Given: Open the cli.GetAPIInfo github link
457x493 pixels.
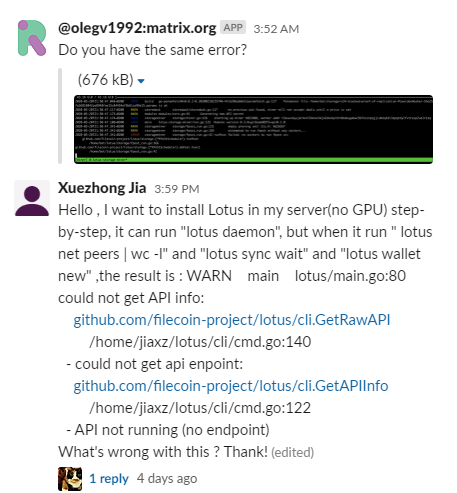Looking at the screenshot, I should (231, 386).
